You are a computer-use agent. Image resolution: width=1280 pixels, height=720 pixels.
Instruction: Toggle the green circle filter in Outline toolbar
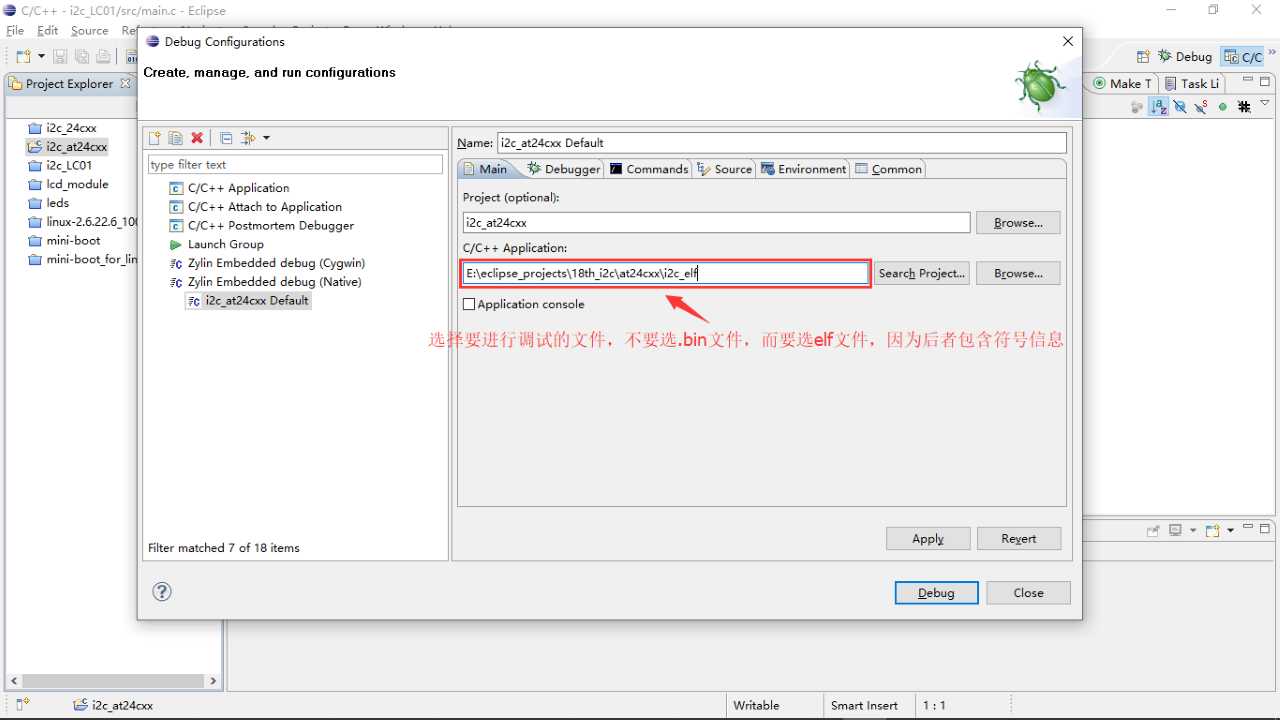pyautogui.click(x=1222, y=106)
